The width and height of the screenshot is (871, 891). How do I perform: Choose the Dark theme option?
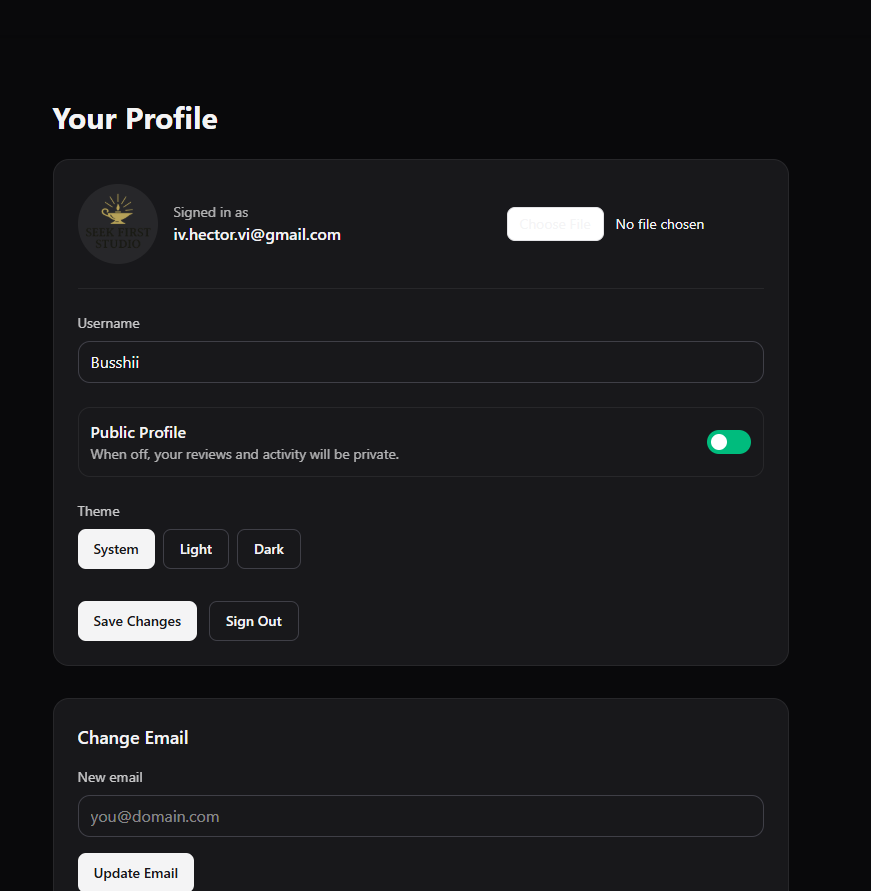coord(269,549)
